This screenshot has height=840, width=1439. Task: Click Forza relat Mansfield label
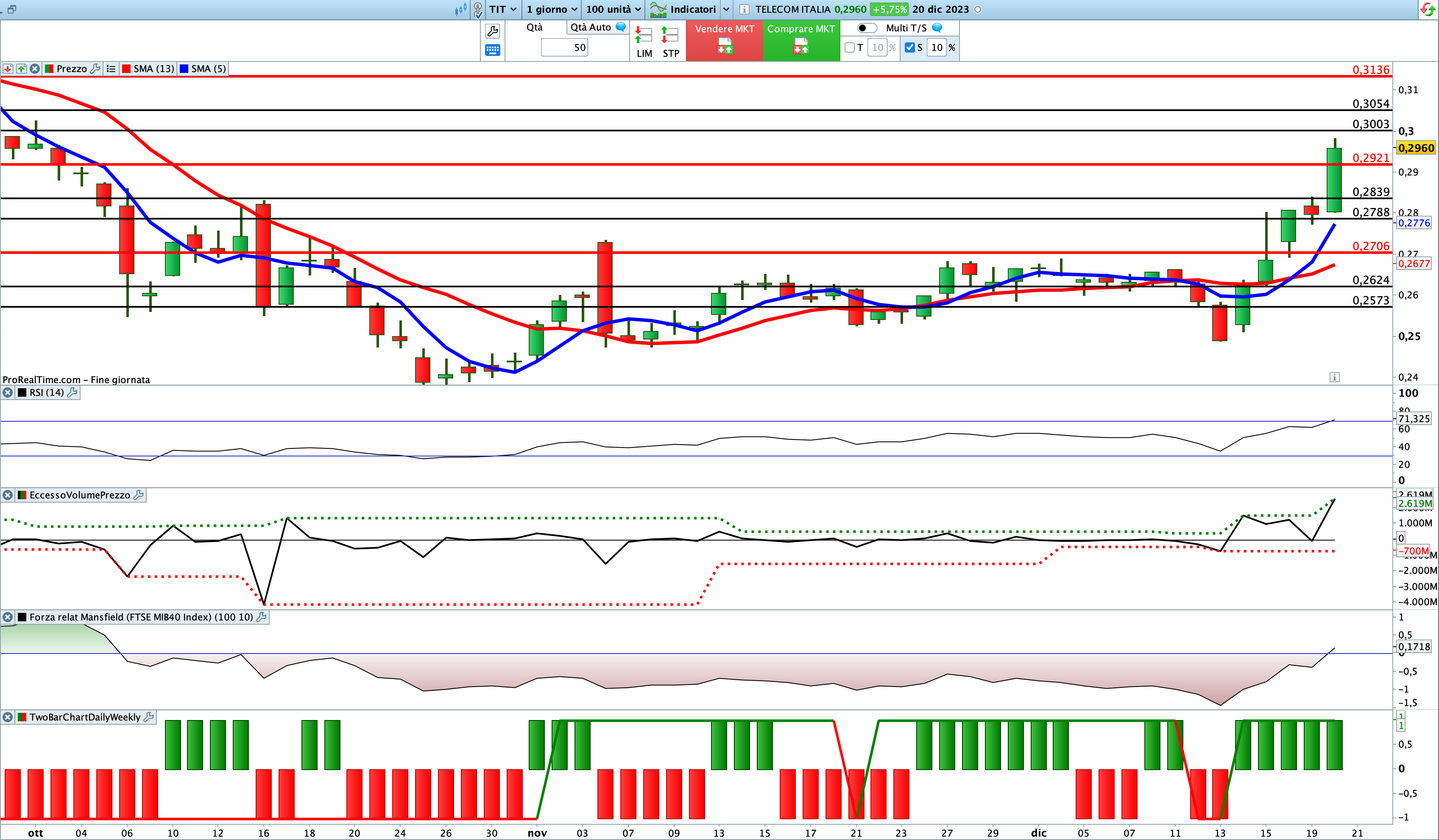point(141,617)
